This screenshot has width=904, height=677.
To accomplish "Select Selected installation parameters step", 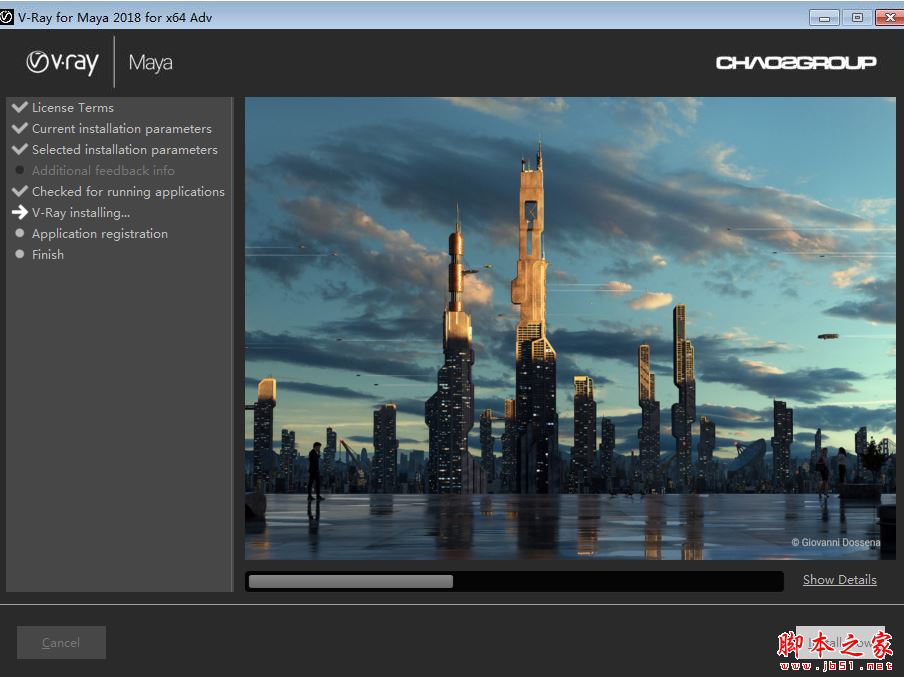I will click(x=125, y=149).
